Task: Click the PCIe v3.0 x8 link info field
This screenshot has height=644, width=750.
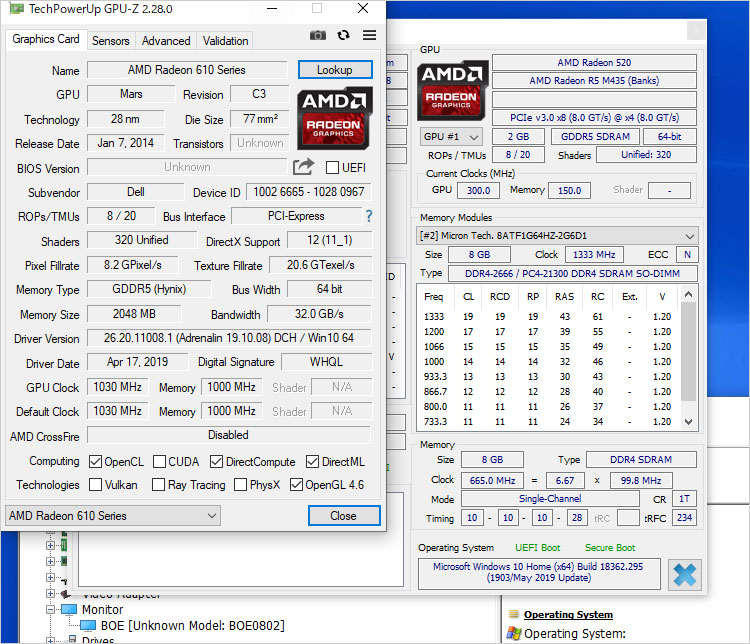Action: (594, 118)
